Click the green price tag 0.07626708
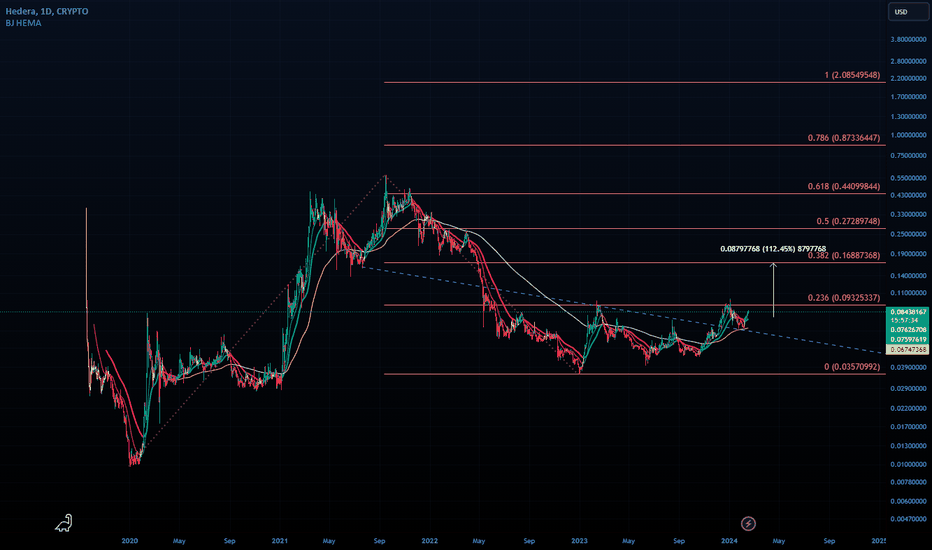 click(x=908, y=329)
